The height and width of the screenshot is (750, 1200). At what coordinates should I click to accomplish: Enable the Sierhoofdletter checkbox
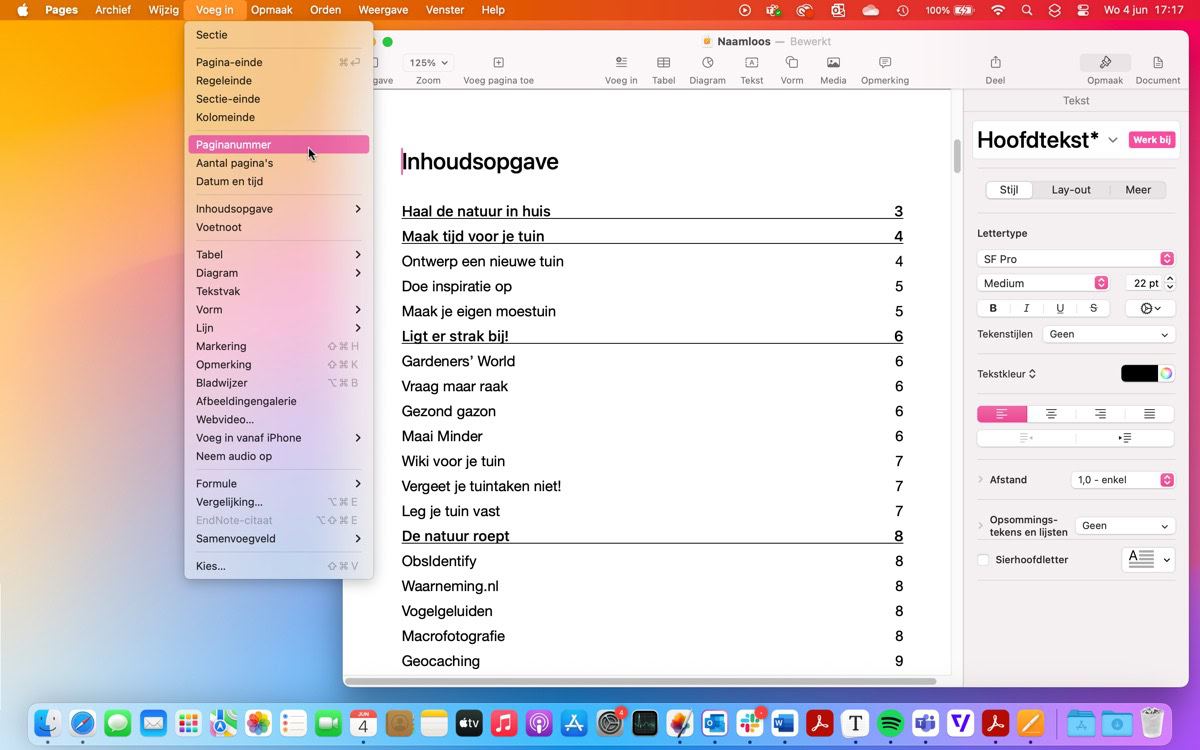[x=982, y=560]
